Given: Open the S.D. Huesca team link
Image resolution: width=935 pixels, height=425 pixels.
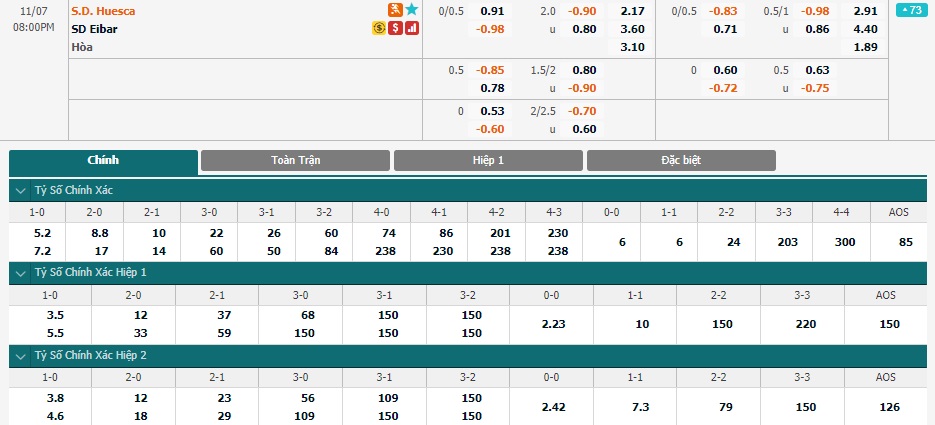Looking at the screenshot, I should [103, 11].
